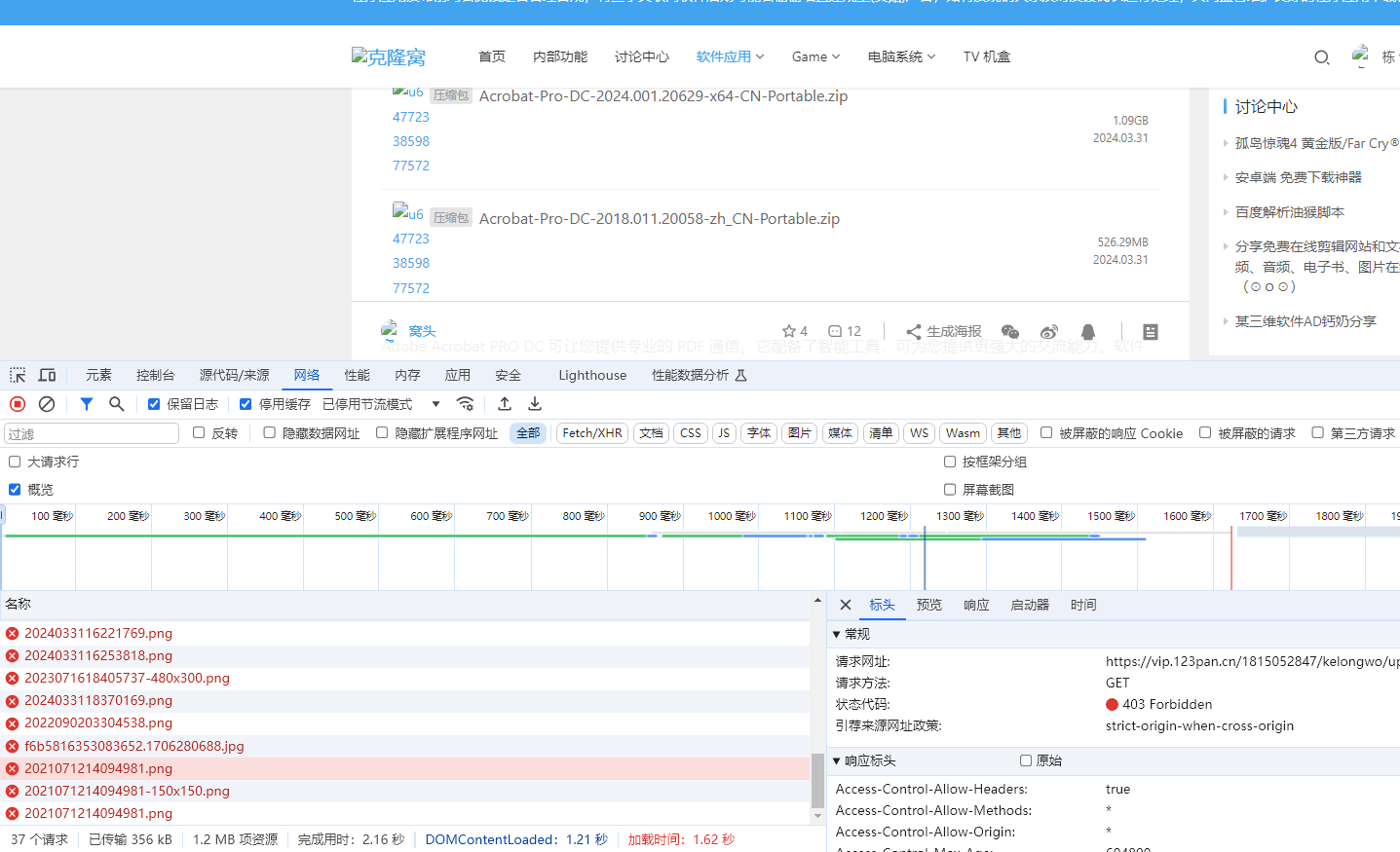Screen dimensions: 1400x852
Task: Click the 窝头 author avatar
Action: 390,331
